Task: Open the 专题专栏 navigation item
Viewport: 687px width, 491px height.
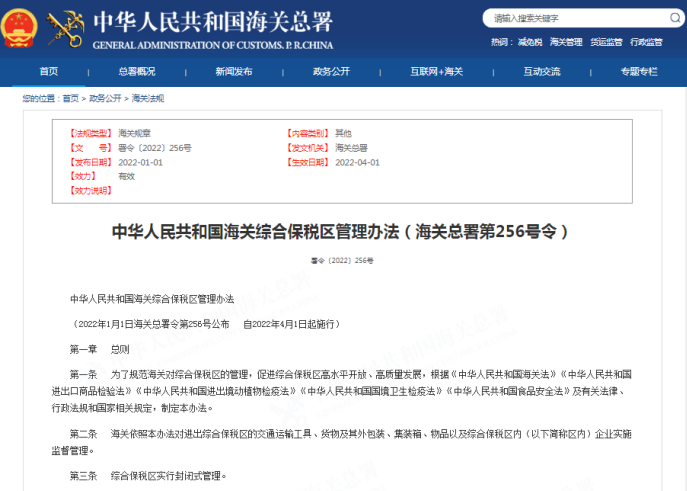Action: (x=638, y=71)
